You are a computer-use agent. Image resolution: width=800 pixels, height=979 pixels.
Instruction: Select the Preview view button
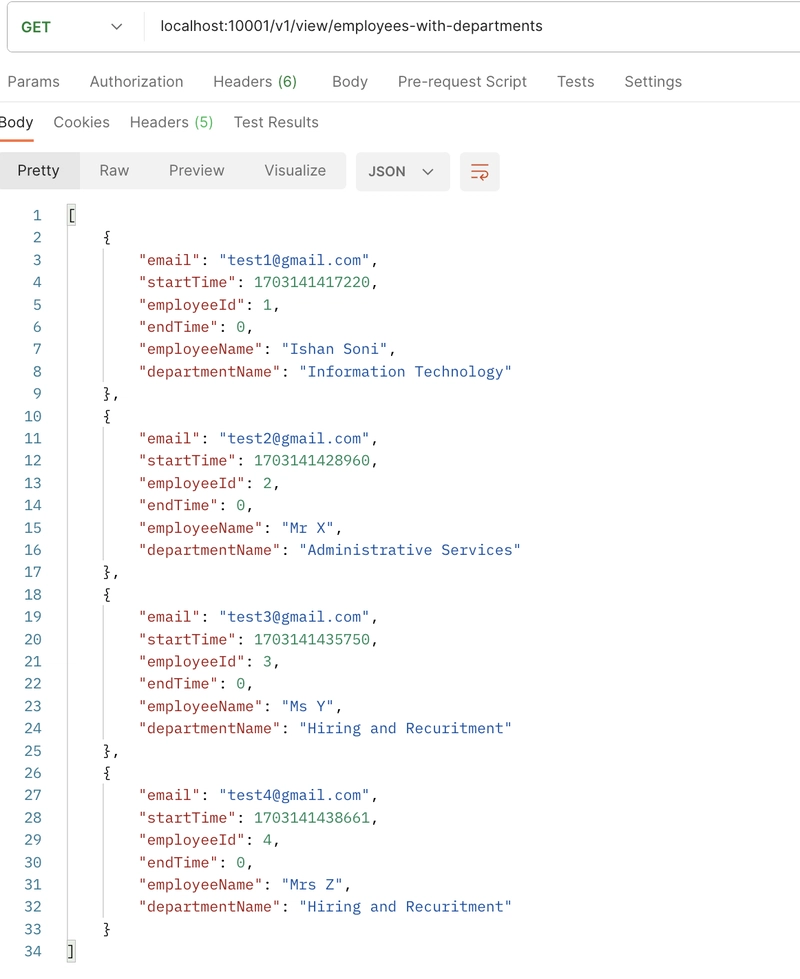(x=197, y=170)
